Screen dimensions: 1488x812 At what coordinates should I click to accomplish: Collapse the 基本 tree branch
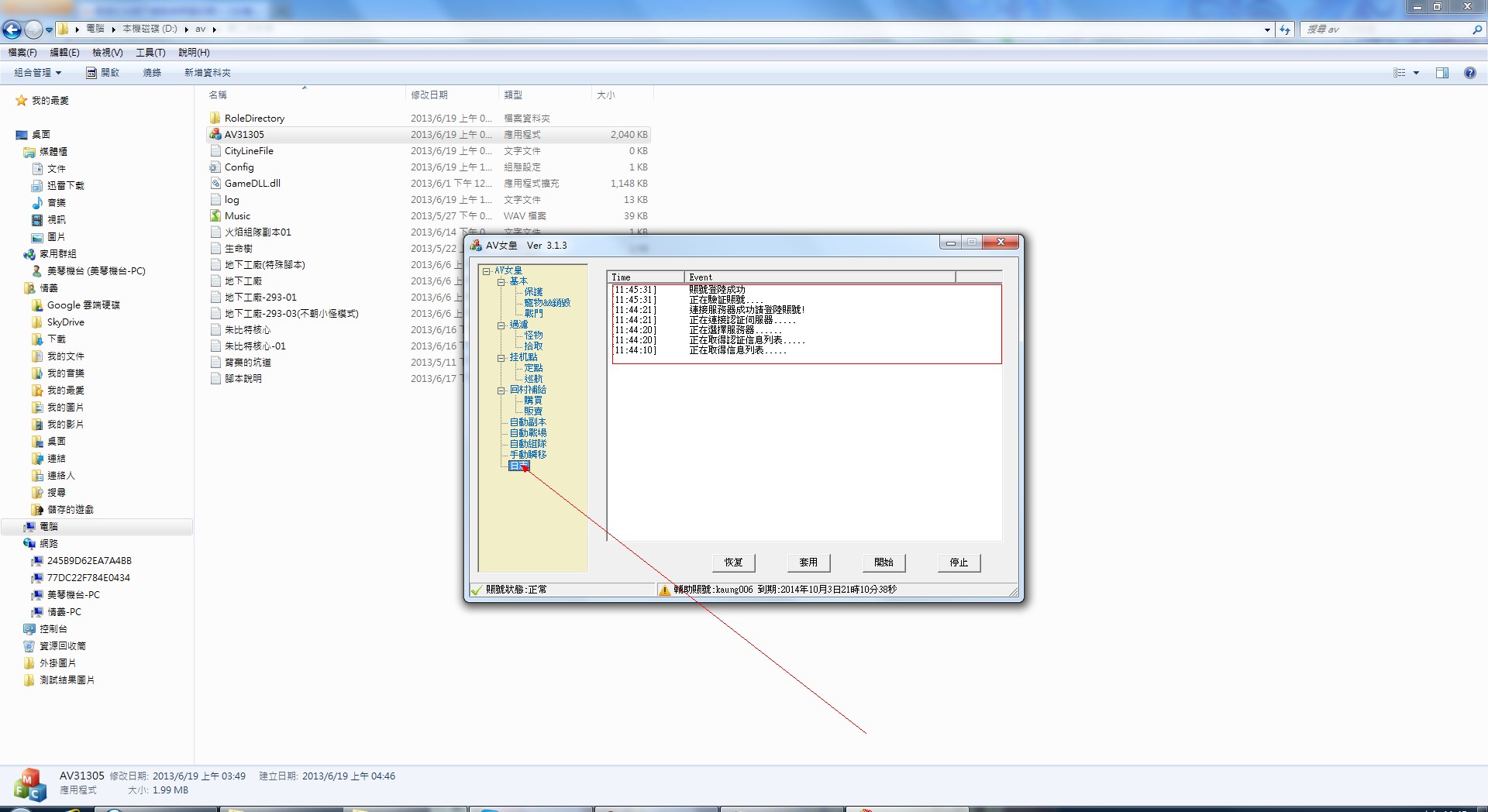point(501,282)
